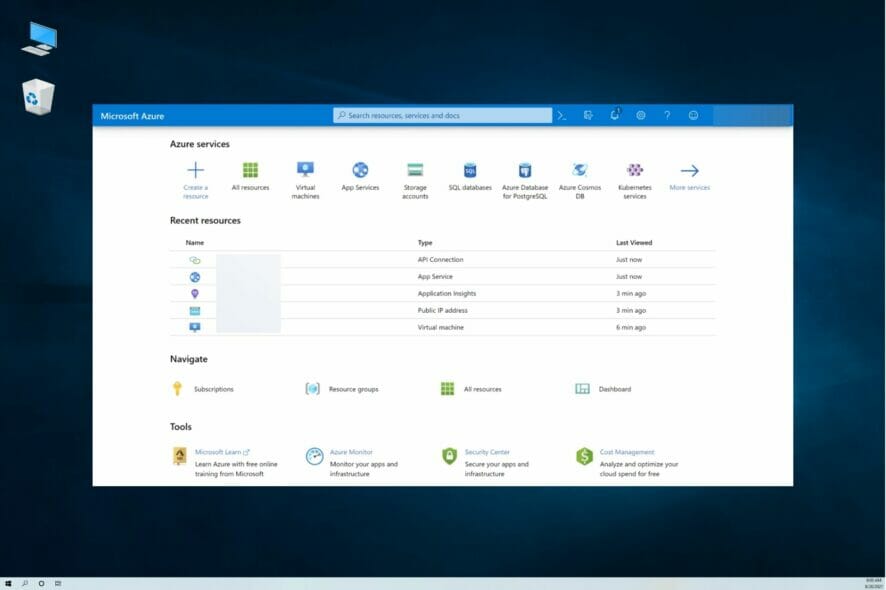This screenshot has width=886, height=590.
Task: Open the Cortana circle on the taskbar
Action: click(x=41, y=583)
